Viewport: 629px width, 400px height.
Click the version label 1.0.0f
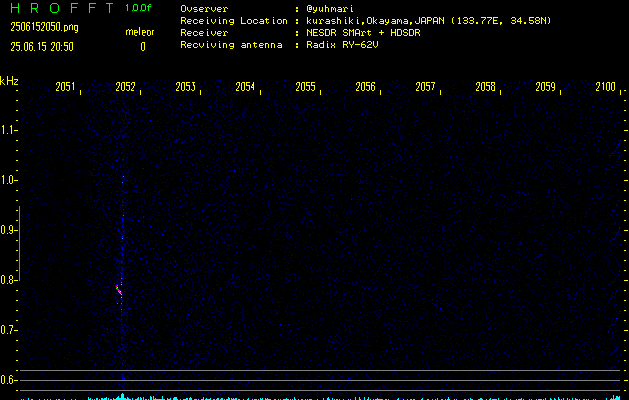[x=138, y=8]
